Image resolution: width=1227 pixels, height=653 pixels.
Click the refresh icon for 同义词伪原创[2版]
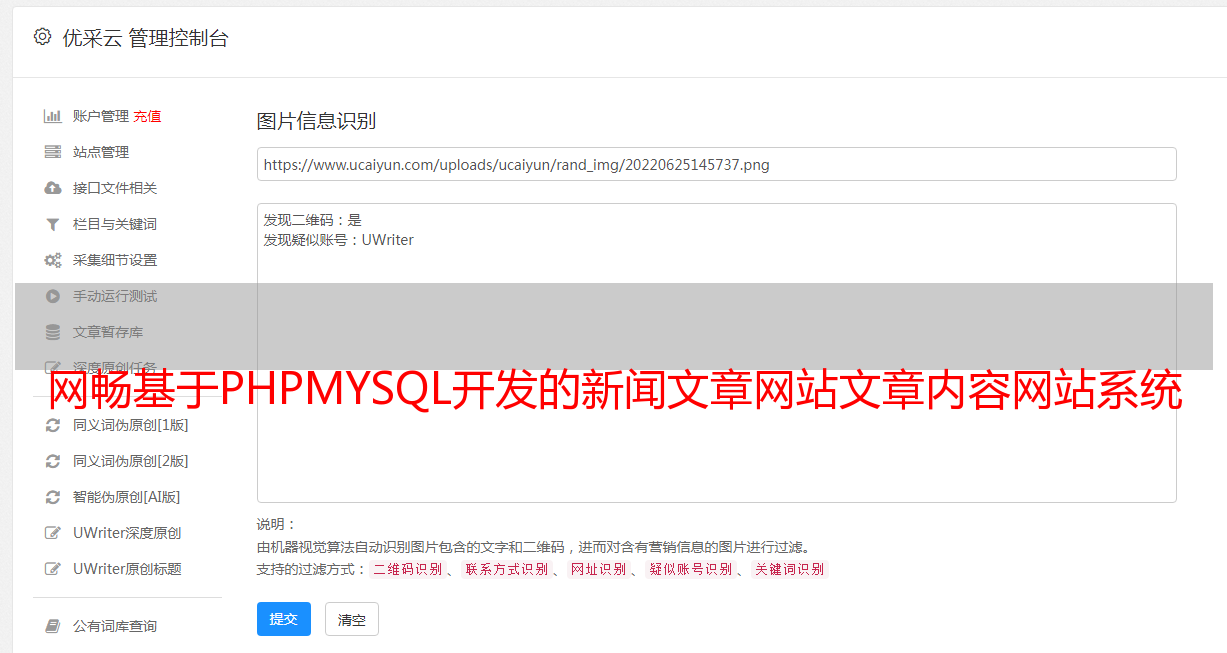[52, 461]
